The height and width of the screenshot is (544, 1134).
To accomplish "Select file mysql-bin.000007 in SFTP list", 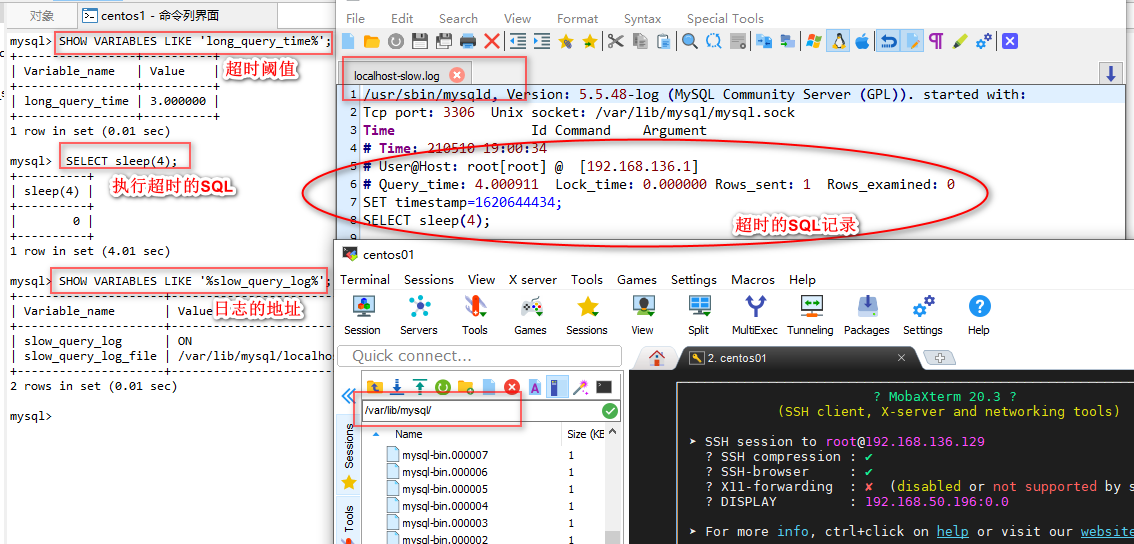I will point(445,454).
